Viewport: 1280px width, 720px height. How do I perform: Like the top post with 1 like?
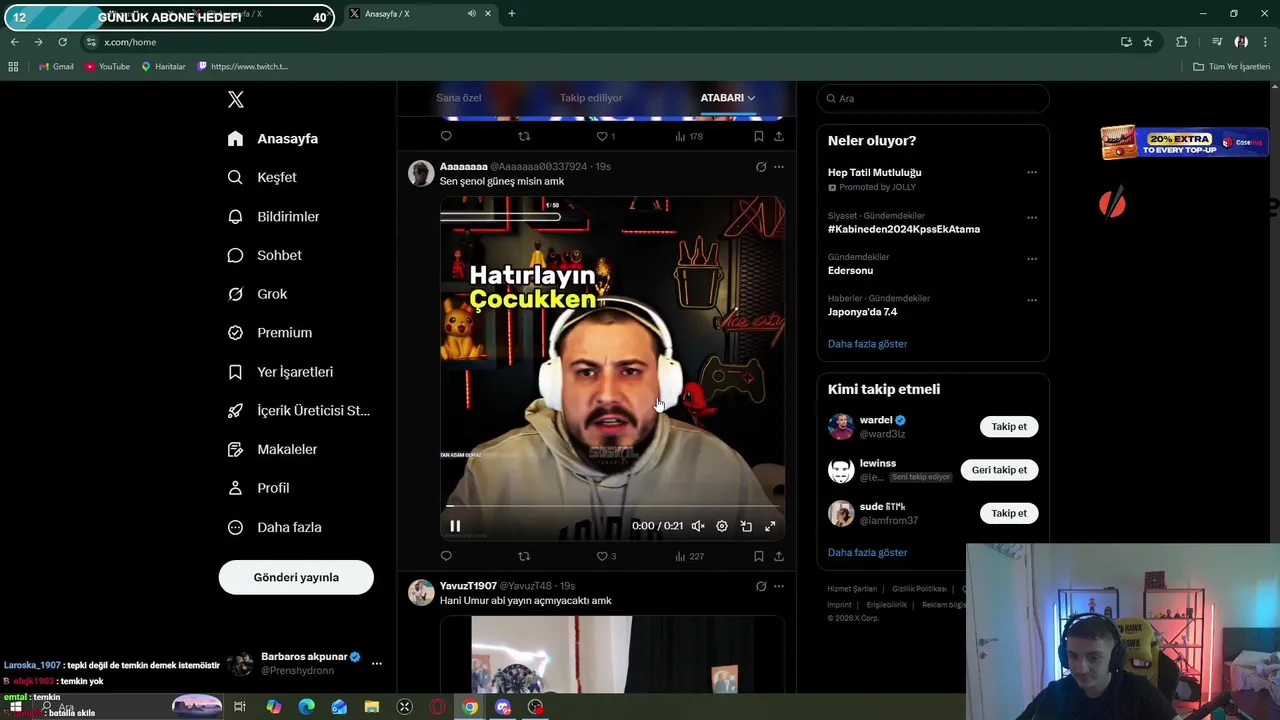[x=606, y=136]
